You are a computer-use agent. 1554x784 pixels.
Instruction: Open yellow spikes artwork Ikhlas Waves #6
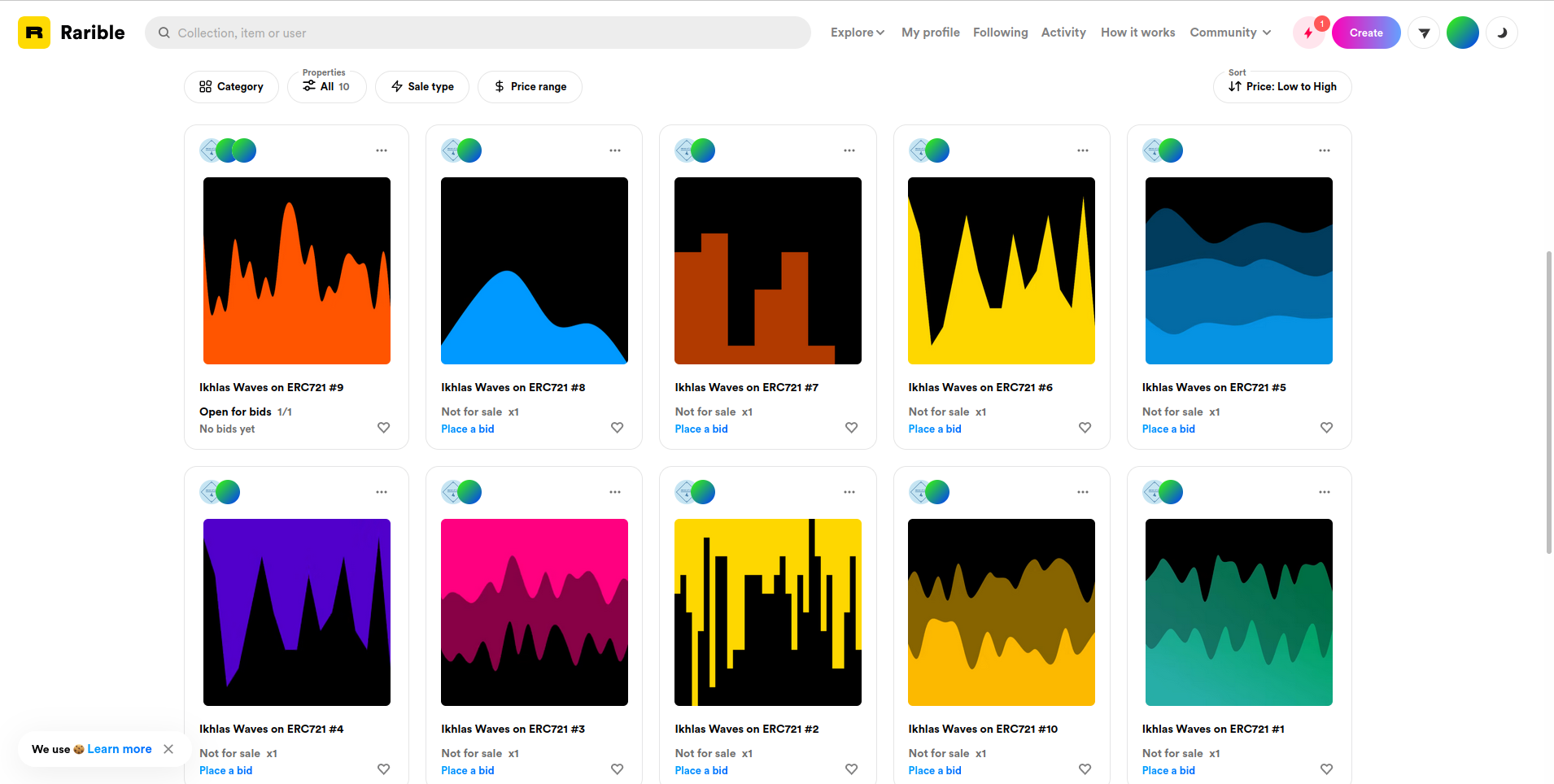tap(1002, 271)
